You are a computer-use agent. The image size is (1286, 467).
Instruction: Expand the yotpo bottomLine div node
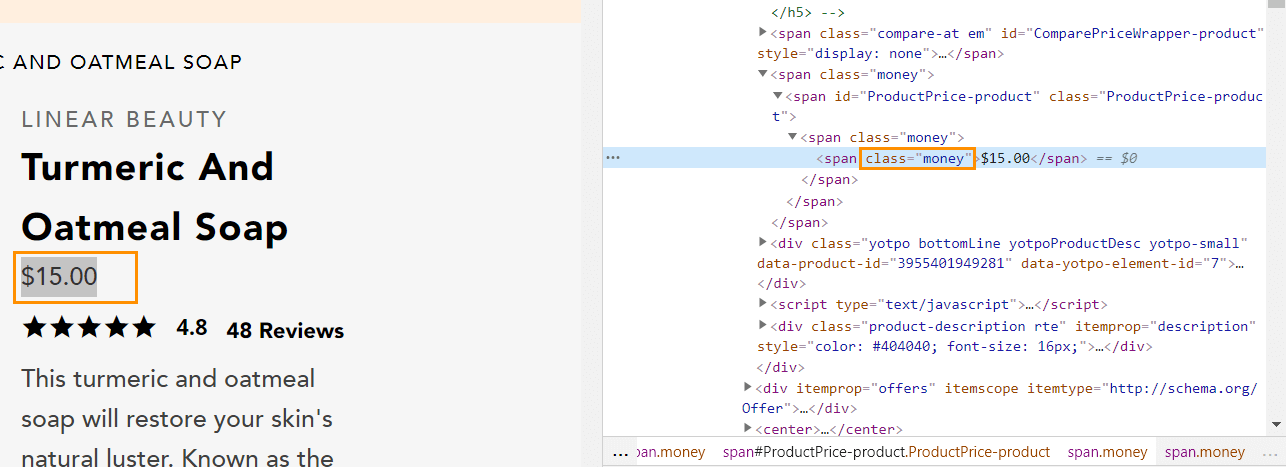[x=763, y=243]
